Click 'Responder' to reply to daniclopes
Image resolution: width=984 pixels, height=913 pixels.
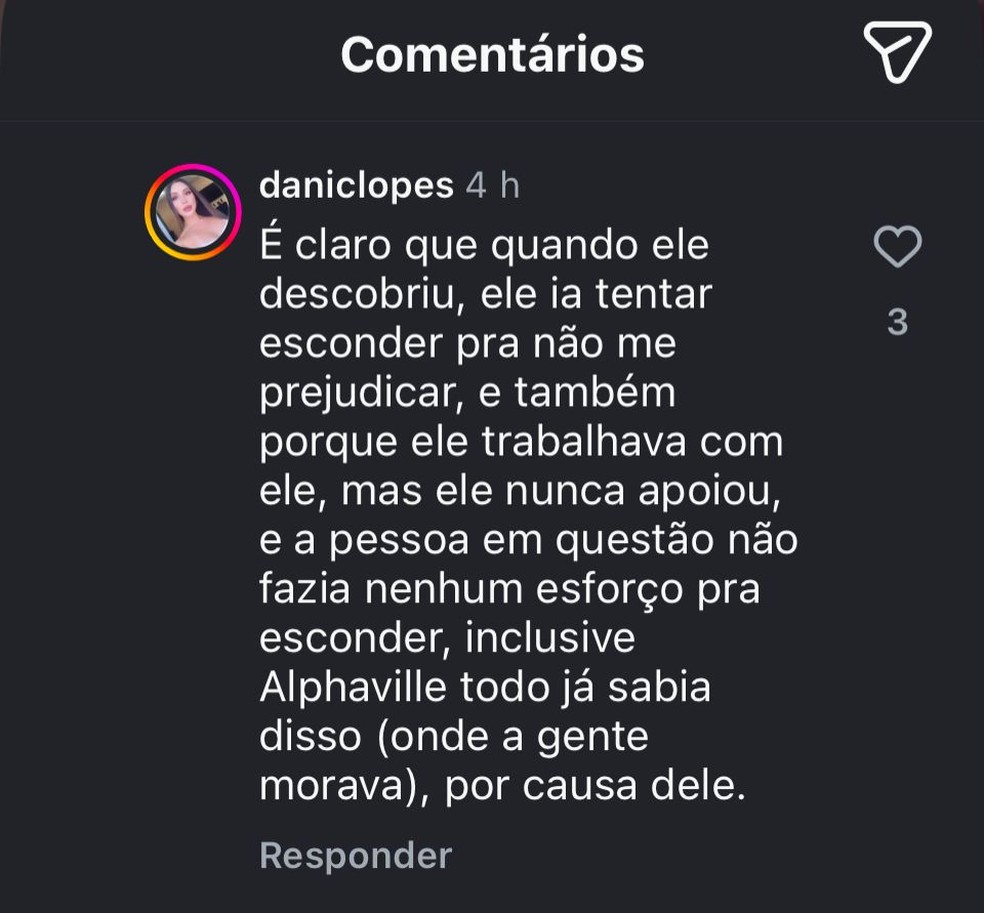(x=355, y=856)
